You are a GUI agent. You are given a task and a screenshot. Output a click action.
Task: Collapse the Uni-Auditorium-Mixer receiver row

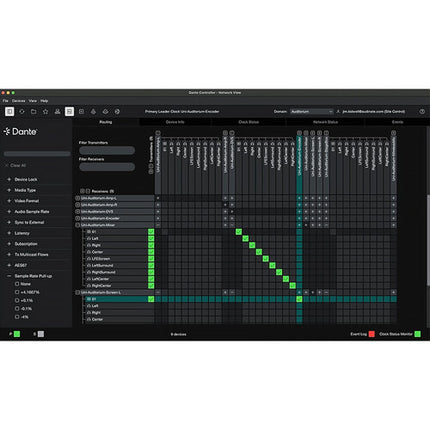point(77,225)
